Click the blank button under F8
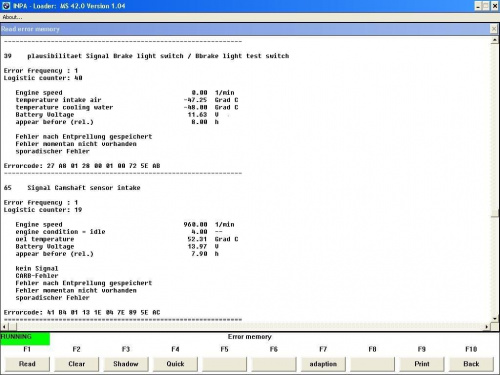Image resolution: width=500 pixels, height=375 pixels. (372, 364)
